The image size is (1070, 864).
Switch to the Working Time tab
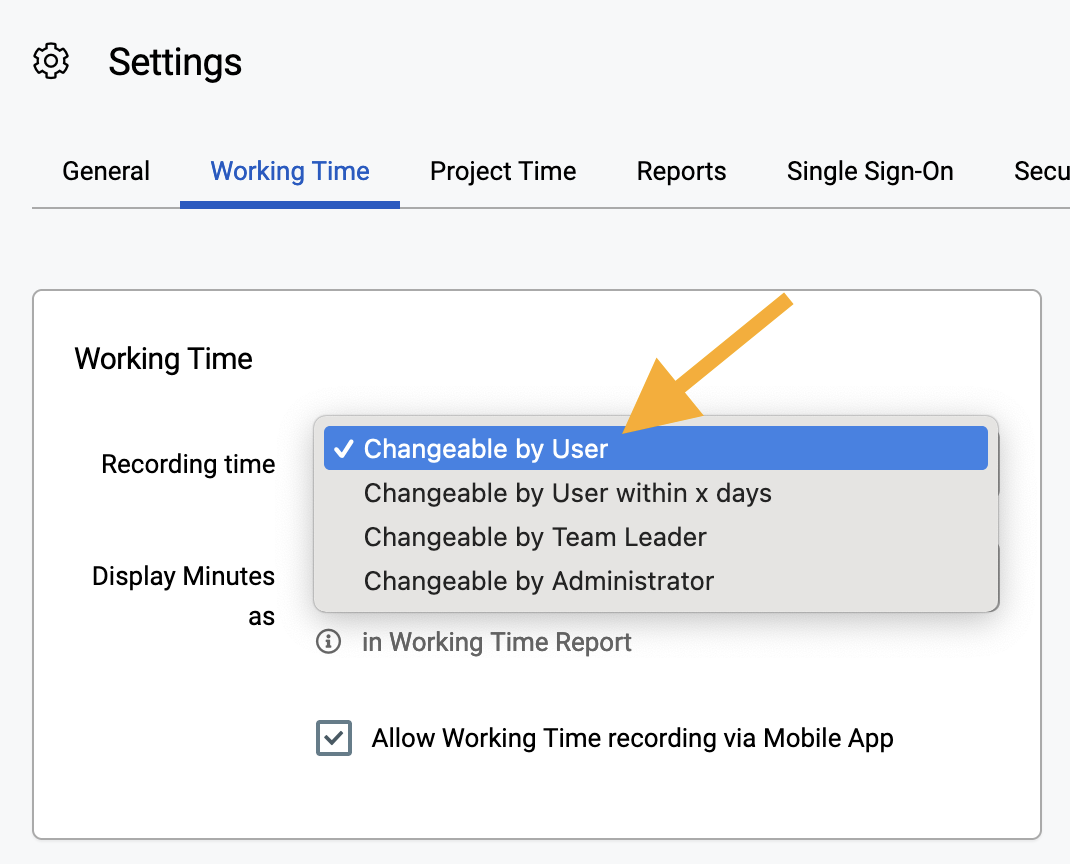[x=290, y=171]
